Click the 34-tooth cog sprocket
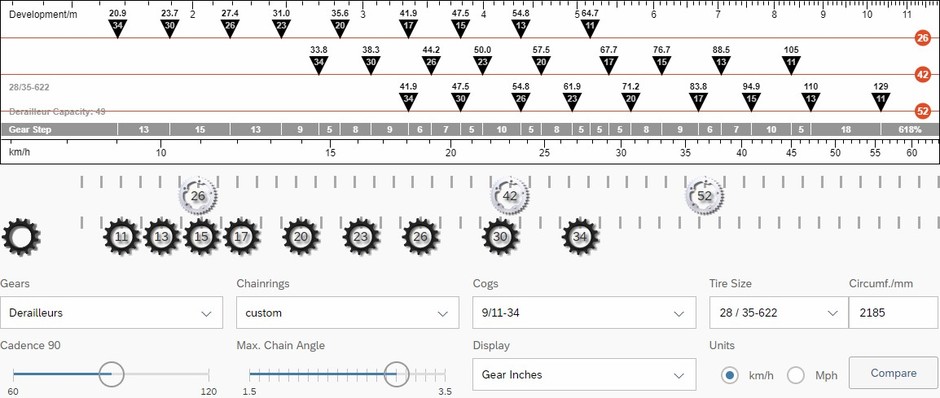 (580, 237)
